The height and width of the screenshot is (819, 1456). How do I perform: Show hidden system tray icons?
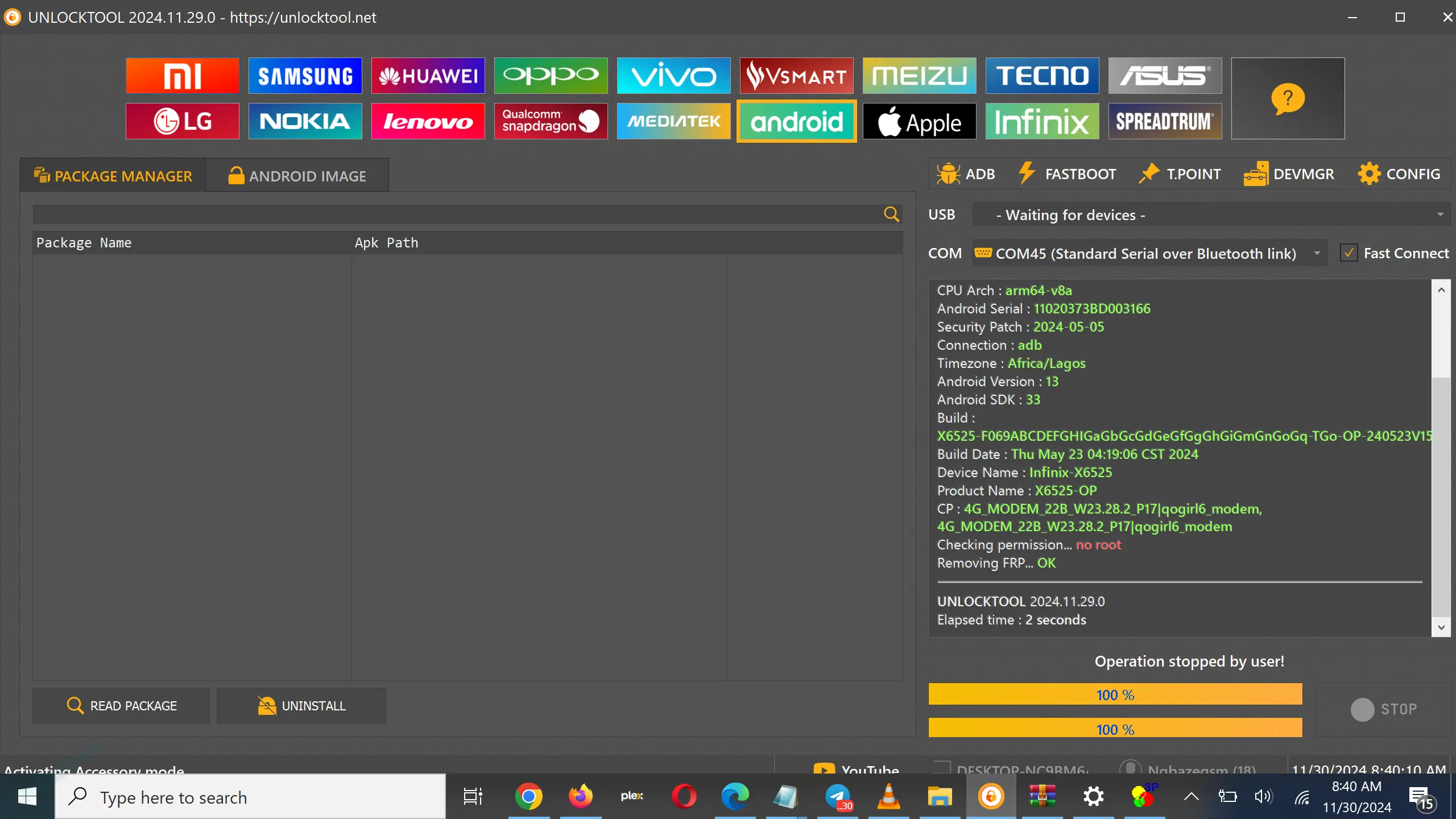coord(1191,797)
